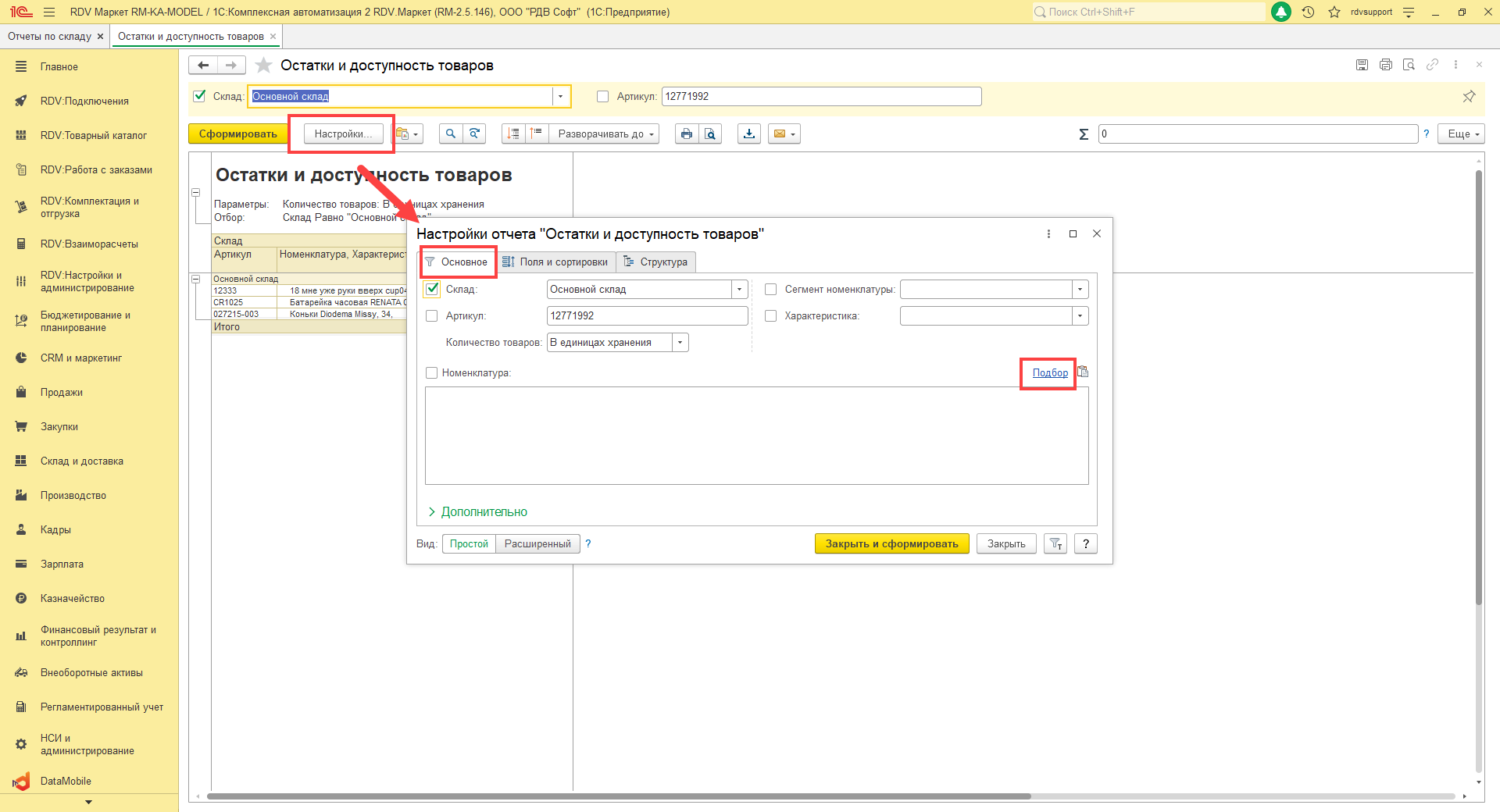Open the Структура tab

tap(655, 262)
